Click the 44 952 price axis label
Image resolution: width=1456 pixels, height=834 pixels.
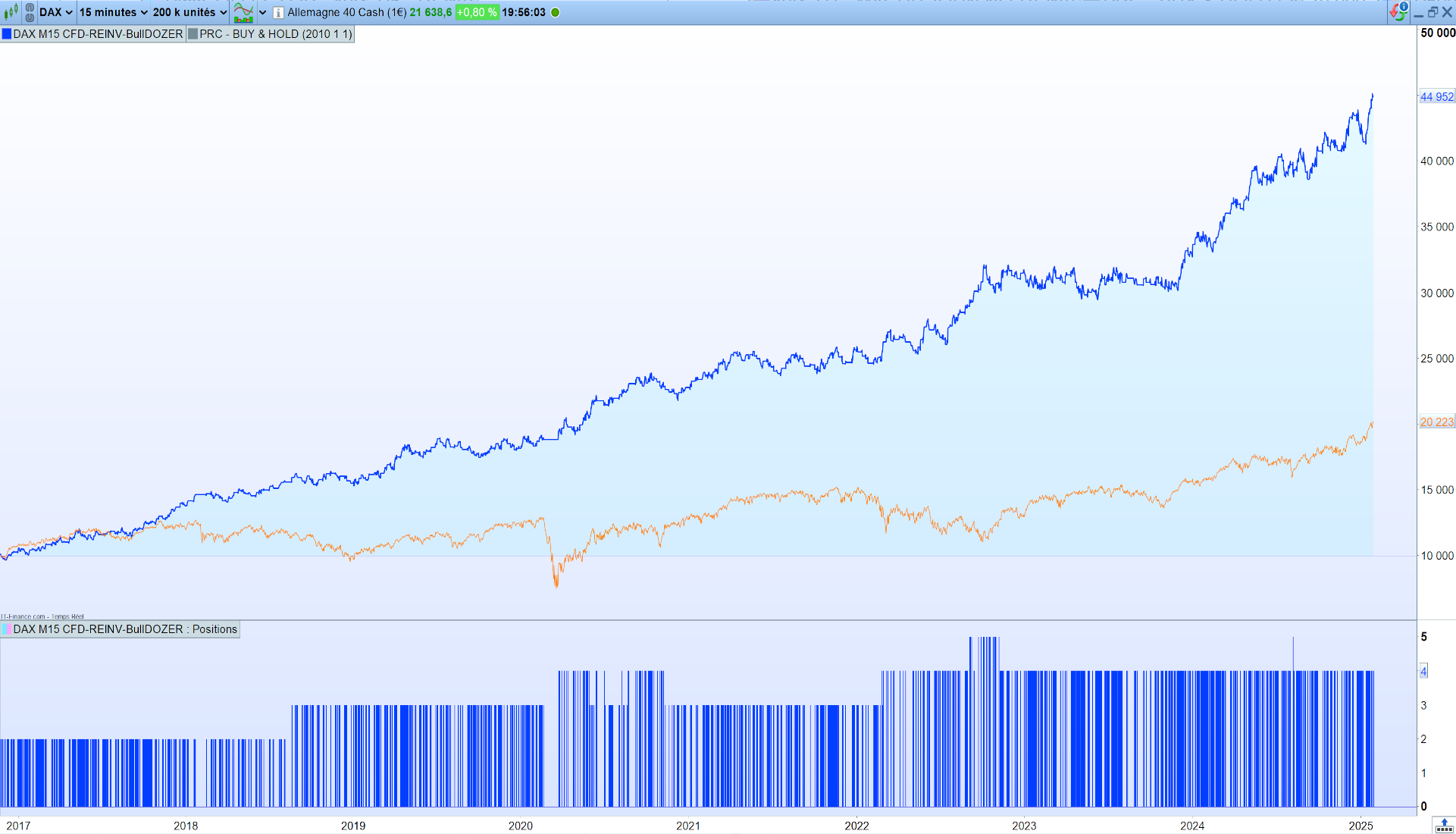(x=1436, y=96)
